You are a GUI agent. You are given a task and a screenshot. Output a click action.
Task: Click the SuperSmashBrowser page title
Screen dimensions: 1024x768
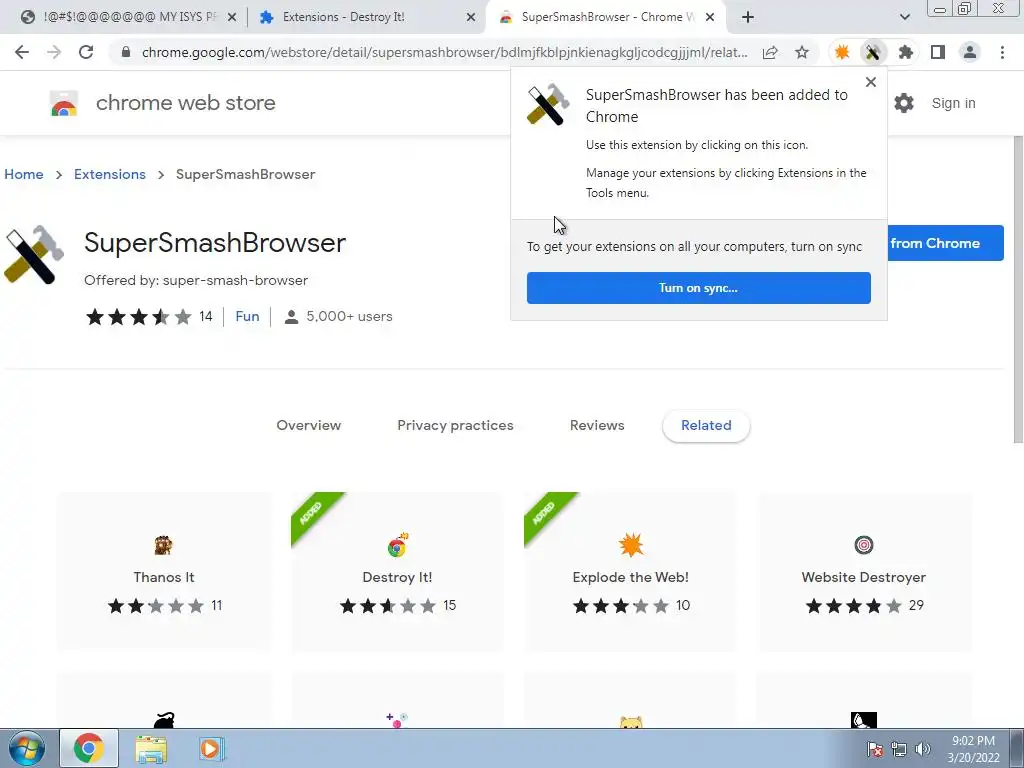tap(215, 243)
